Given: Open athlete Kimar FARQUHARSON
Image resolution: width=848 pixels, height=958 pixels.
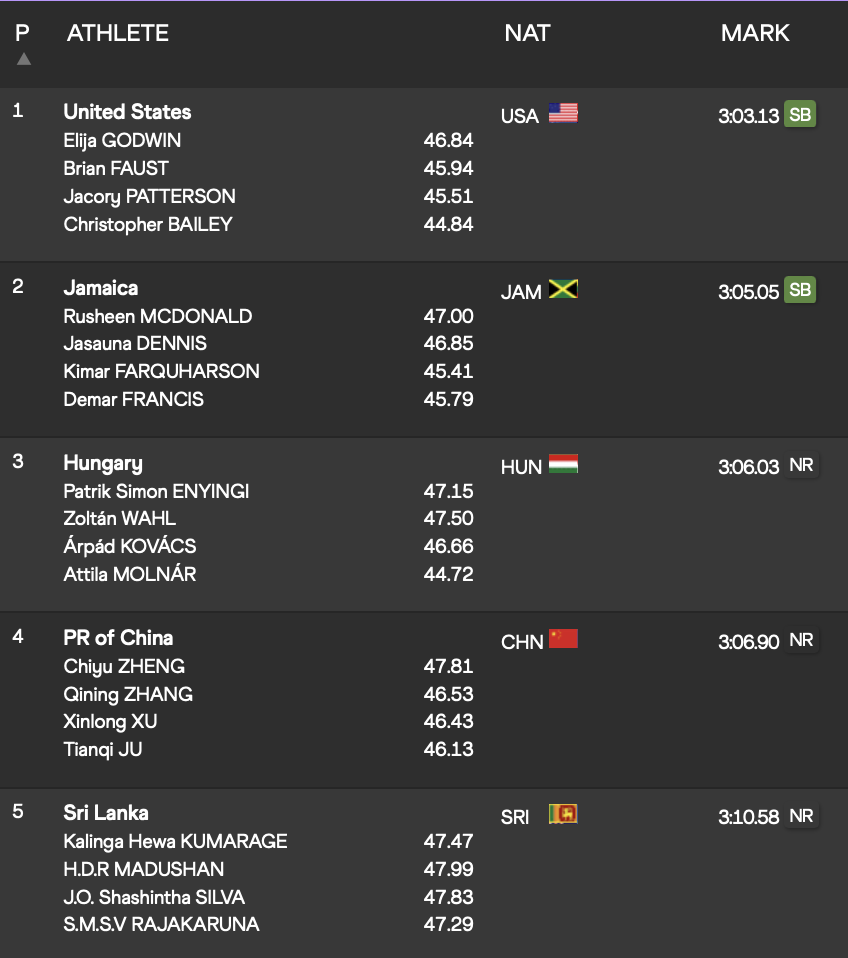Looking at the screenshot, I should point(161,371).
